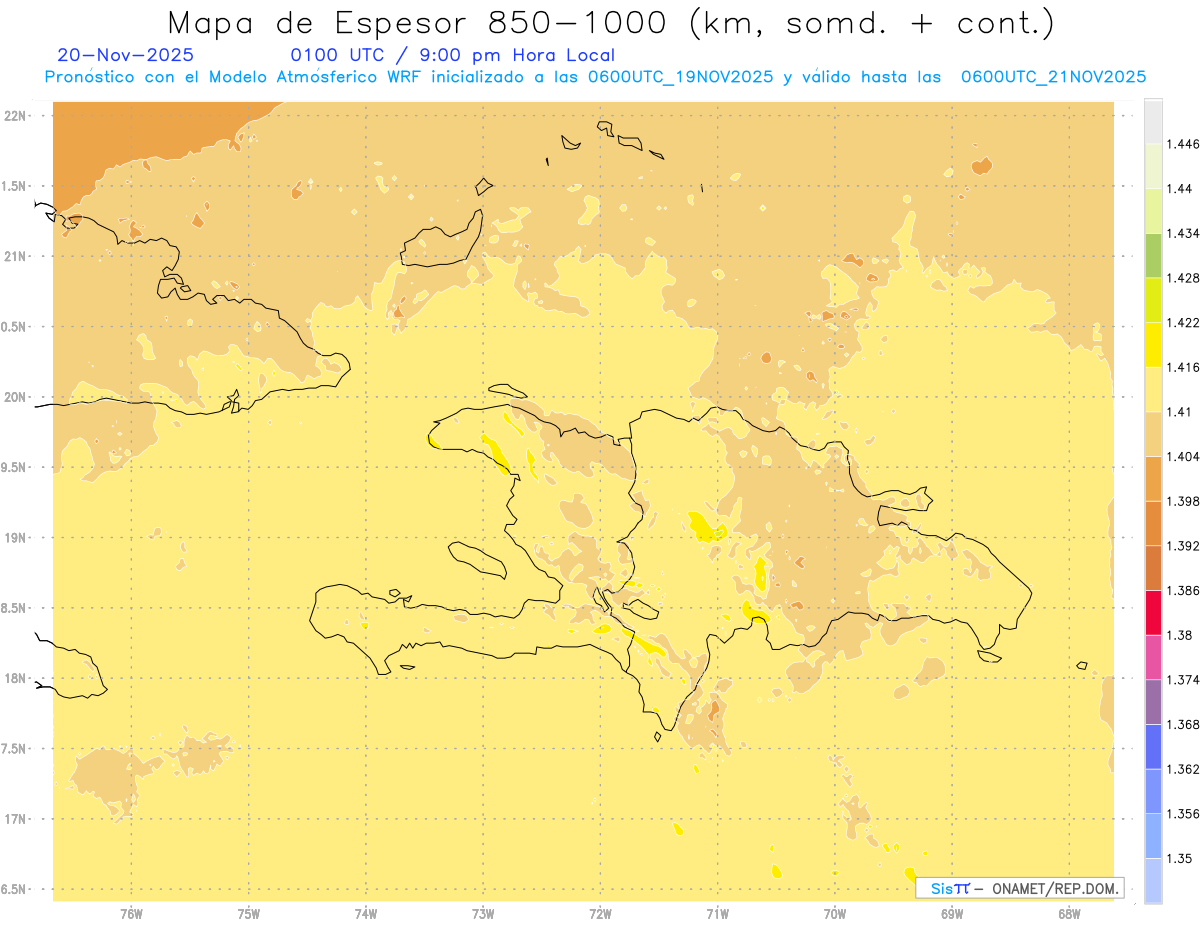Click the bright yellow 1.416–1.422 colorbar swatch
Viewport: 1200px width, 927px height.
pyautogui.click(x=1153, y=344)
